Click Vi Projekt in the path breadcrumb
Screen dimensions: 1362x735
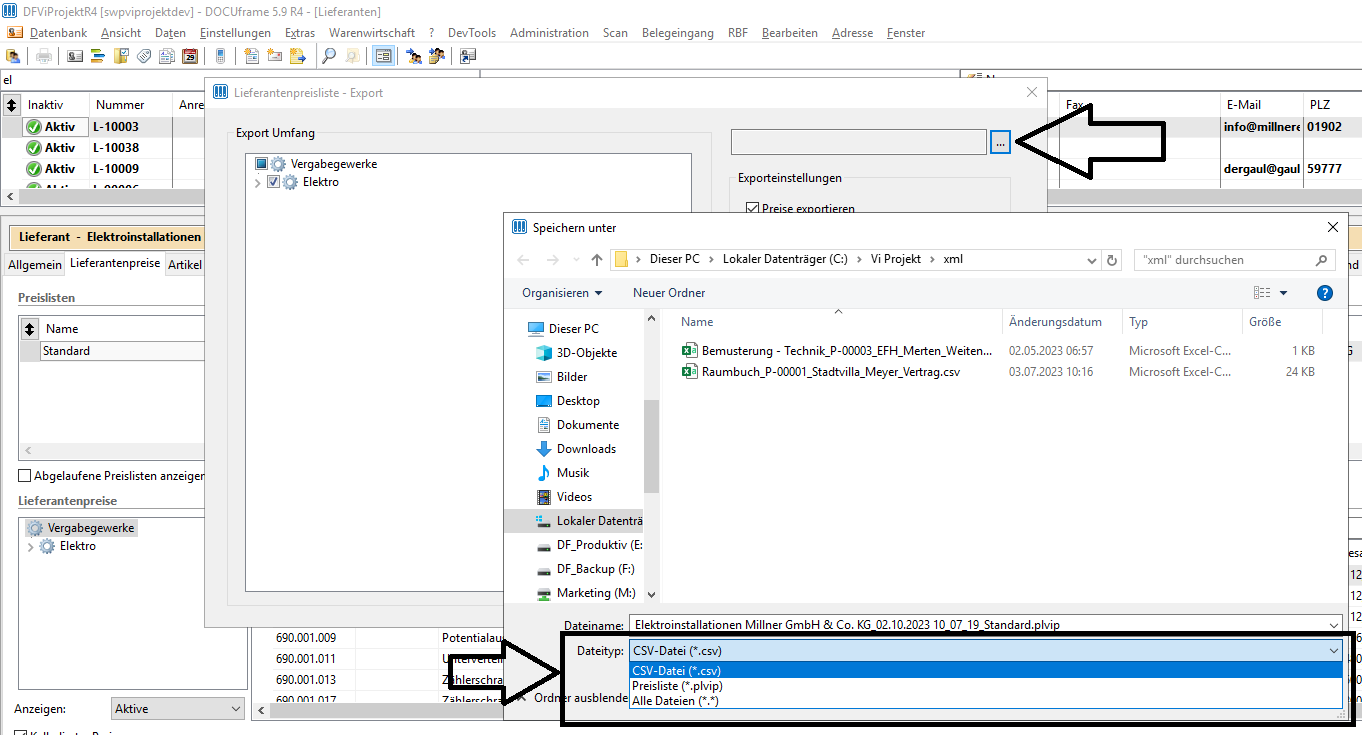click(x=894, y=259)
